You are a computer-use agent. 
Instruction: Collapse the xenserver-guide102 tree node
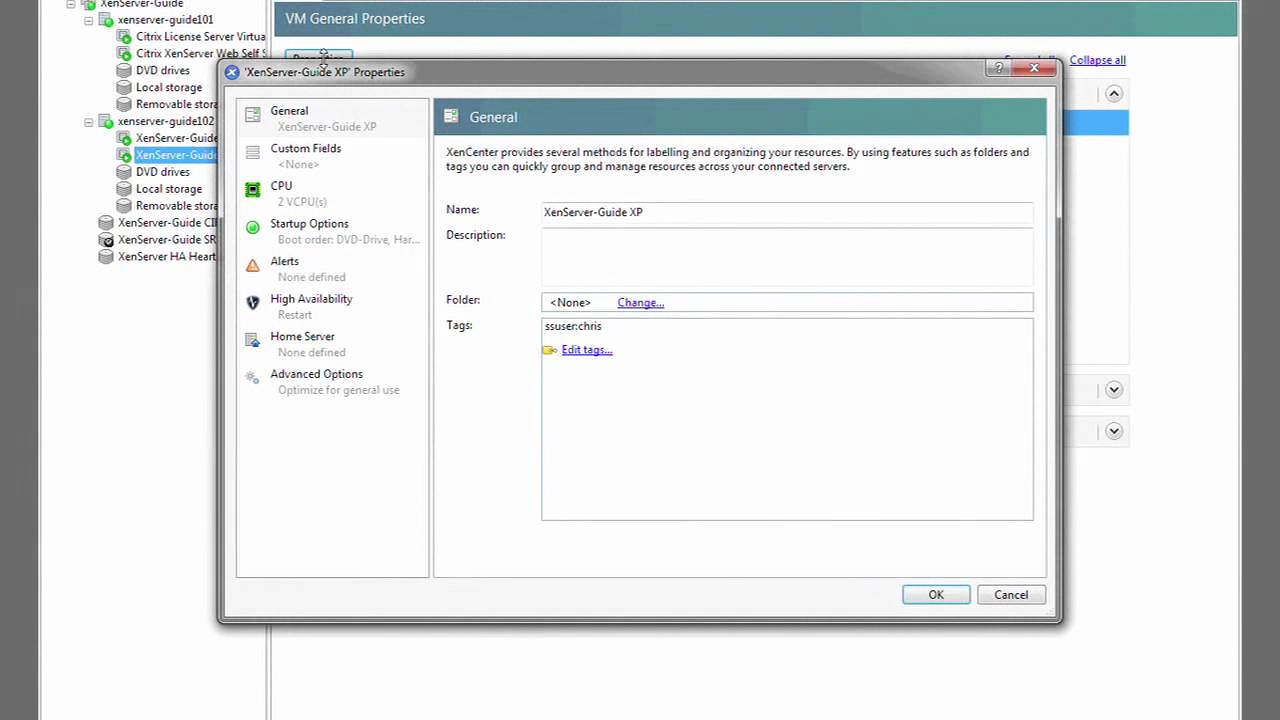click(89, 121)
